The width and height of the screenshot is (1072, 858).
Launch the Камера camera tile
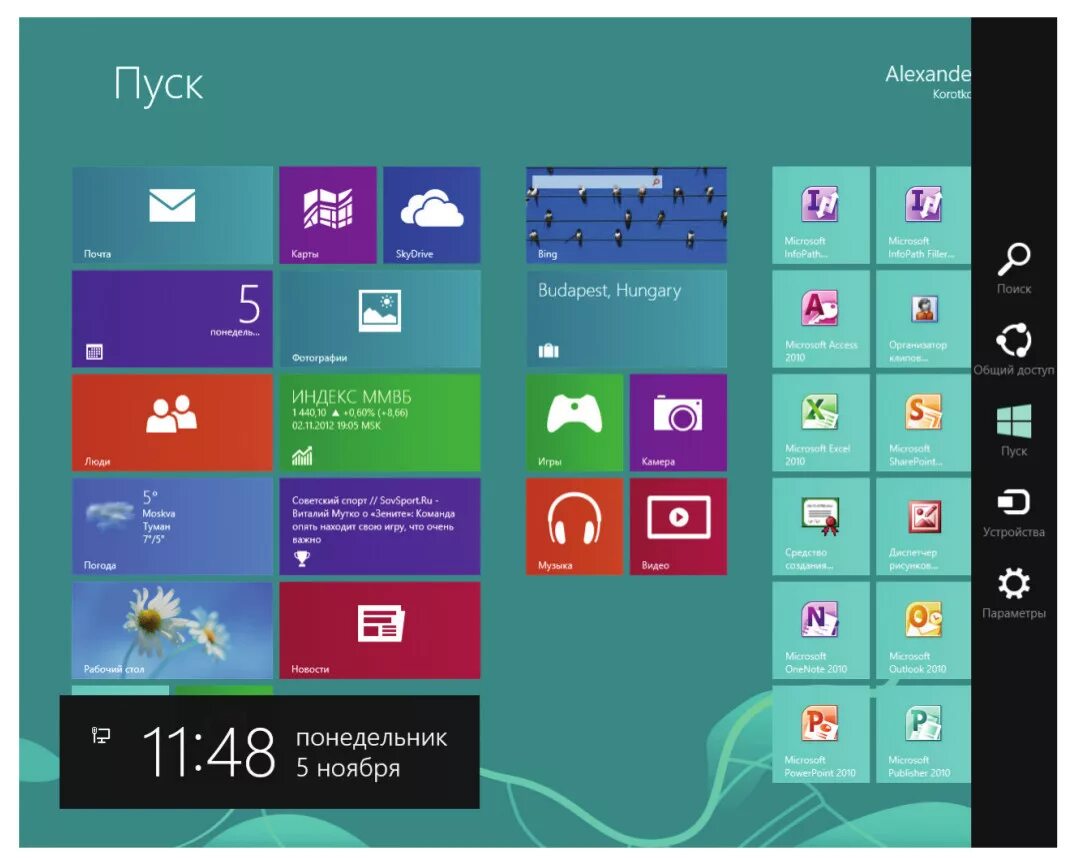[x=679, y=423]
